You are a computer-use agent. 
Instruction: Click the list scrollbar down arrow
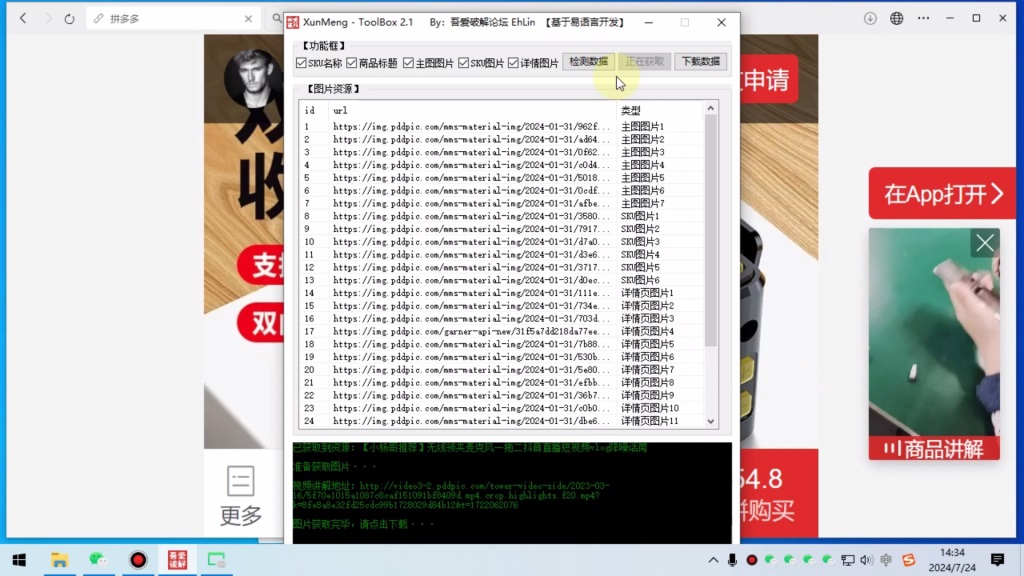(711, 422)
